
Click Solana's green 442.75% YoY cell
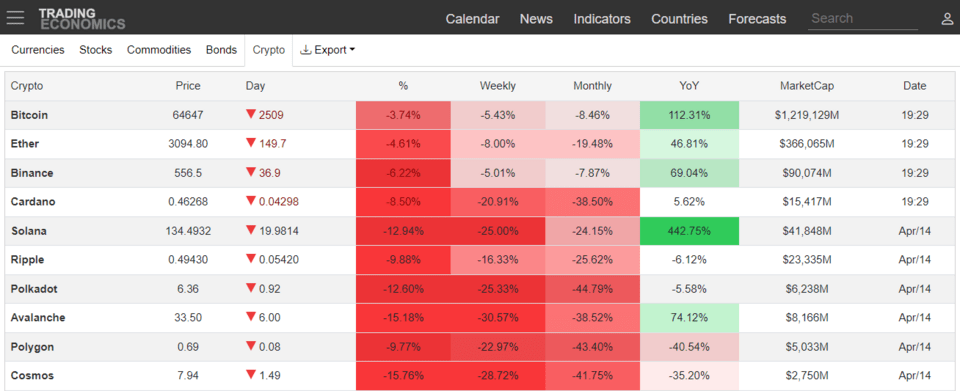pos(689,231)
